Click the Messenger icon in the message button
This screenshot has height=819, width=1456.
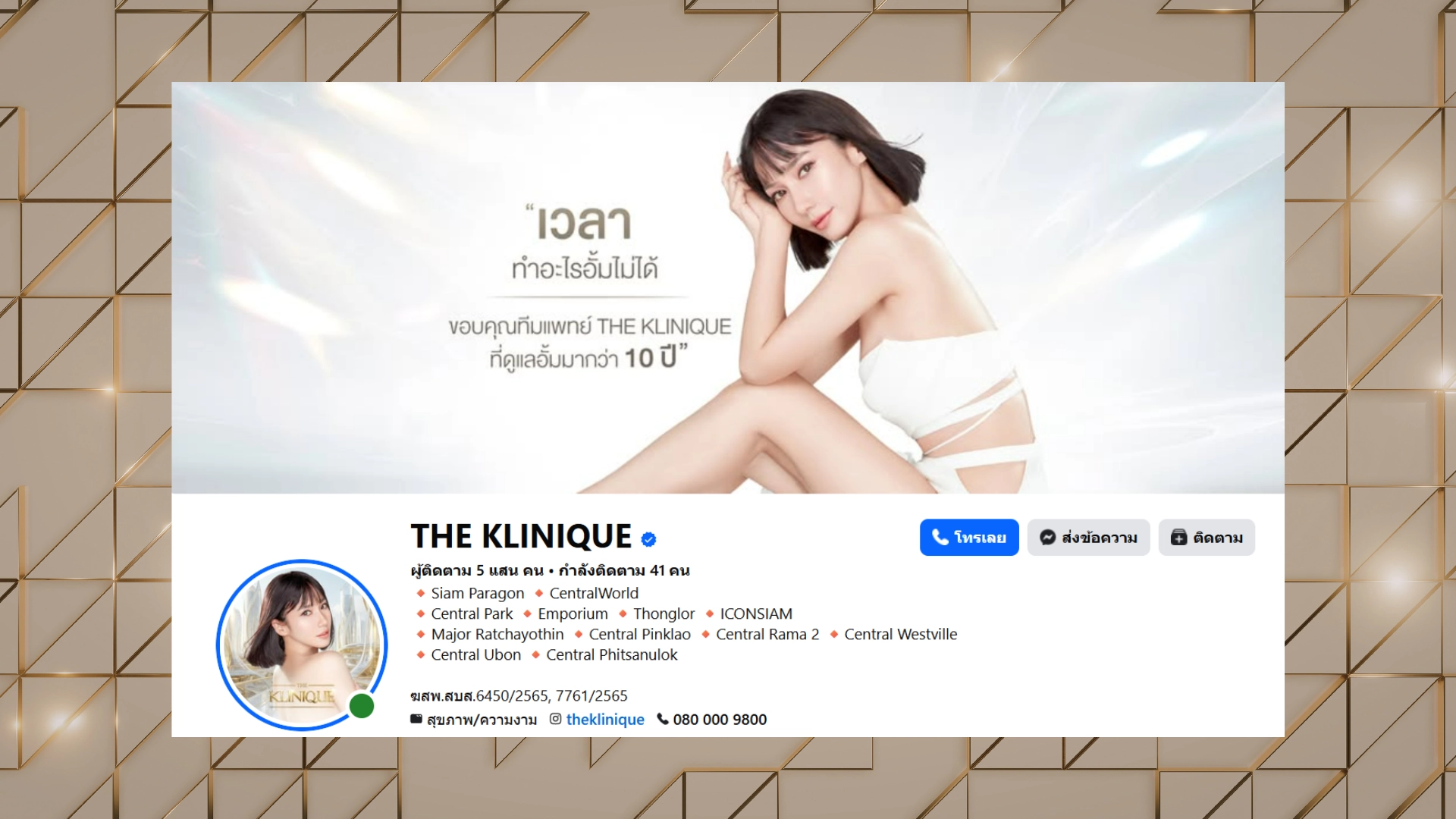(1047, 537)
